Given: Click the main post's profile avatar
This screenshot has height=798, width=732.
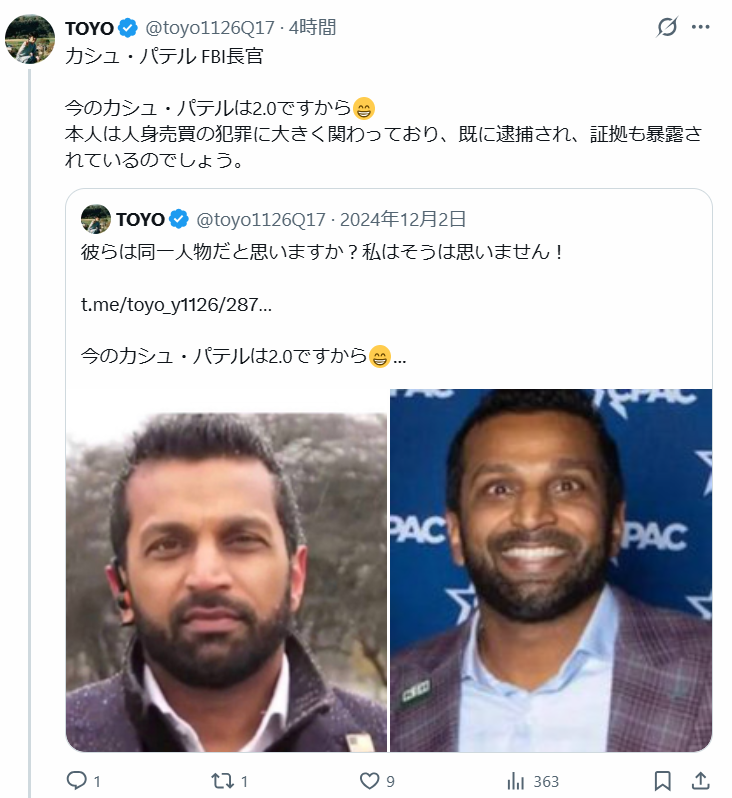Looking at the screenshot, I should [x=30, y=39].
